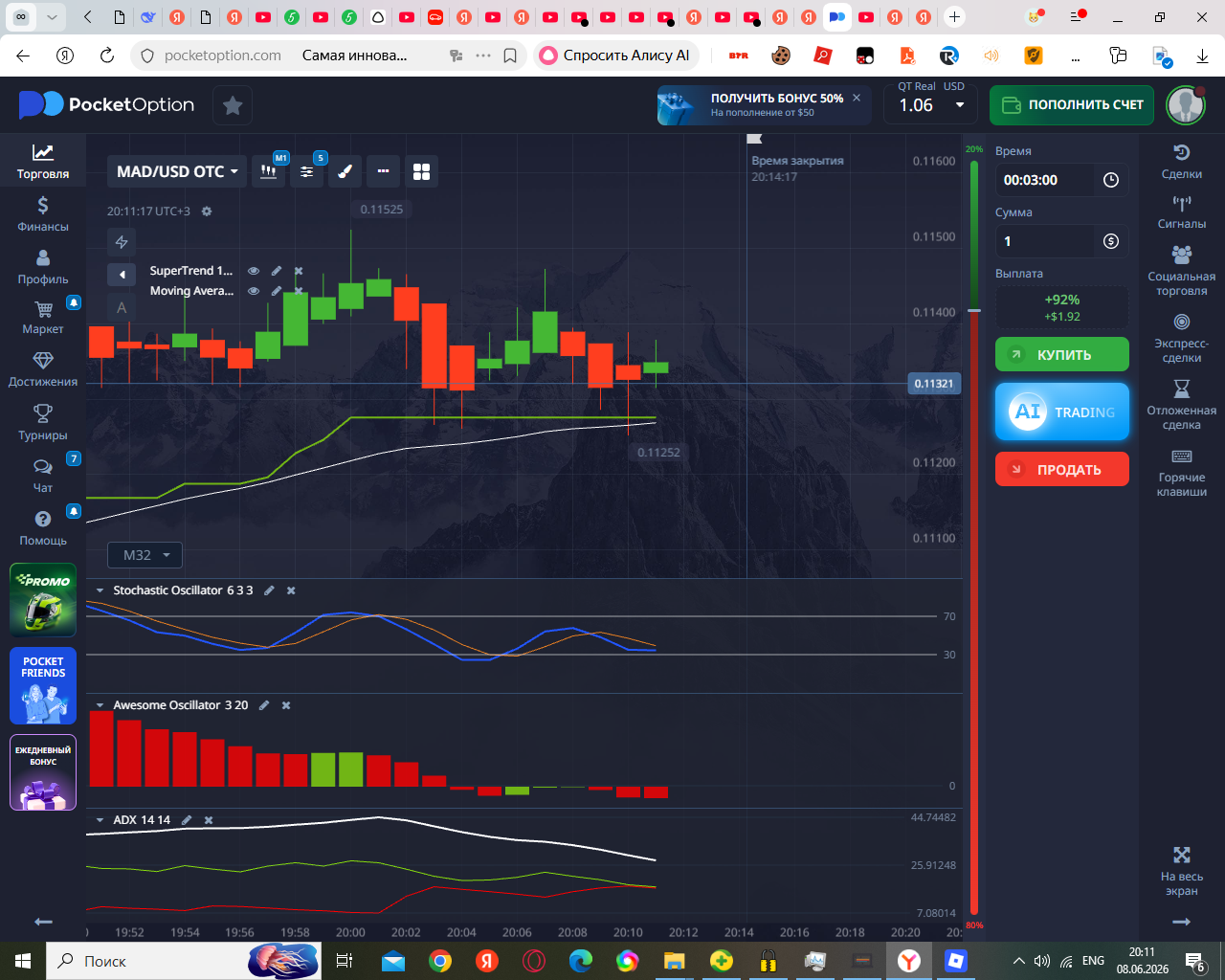The width and height of the screenshot is (1225, 980).
Task: Hide the SuperTrend indicator
Action: coord(254,271)
